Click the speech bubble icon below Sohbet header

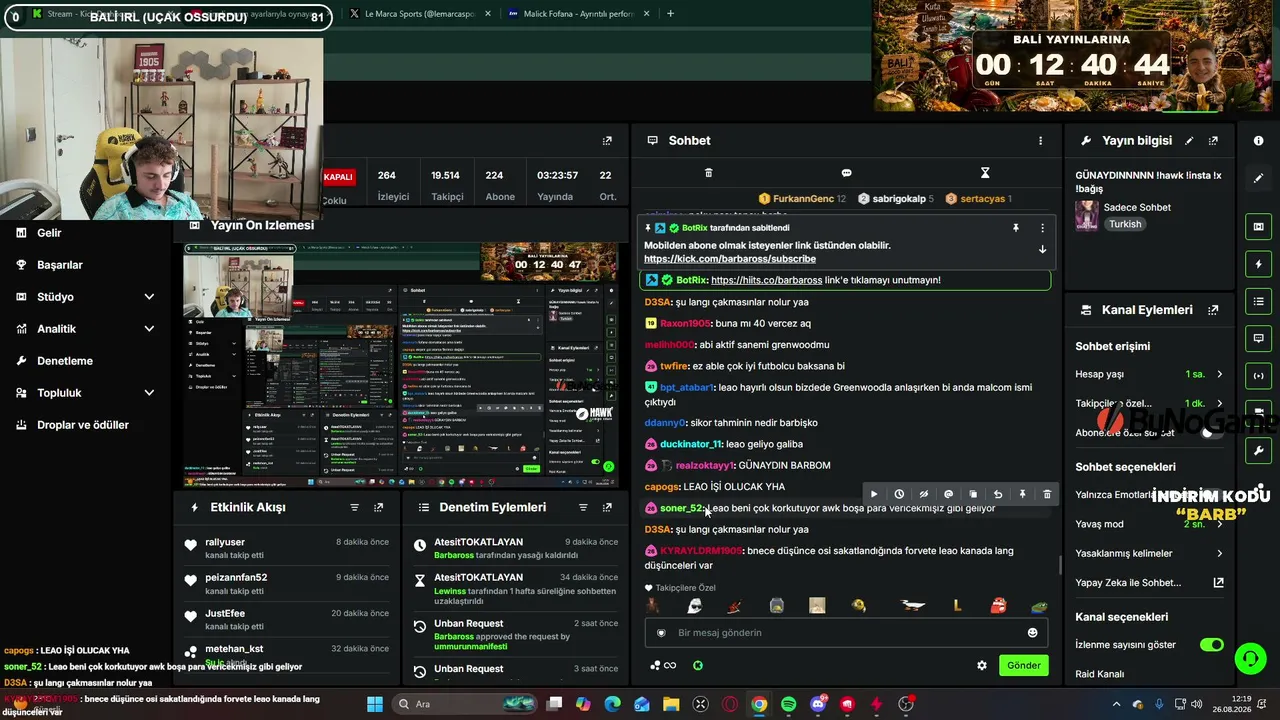[x=846, y=173]
